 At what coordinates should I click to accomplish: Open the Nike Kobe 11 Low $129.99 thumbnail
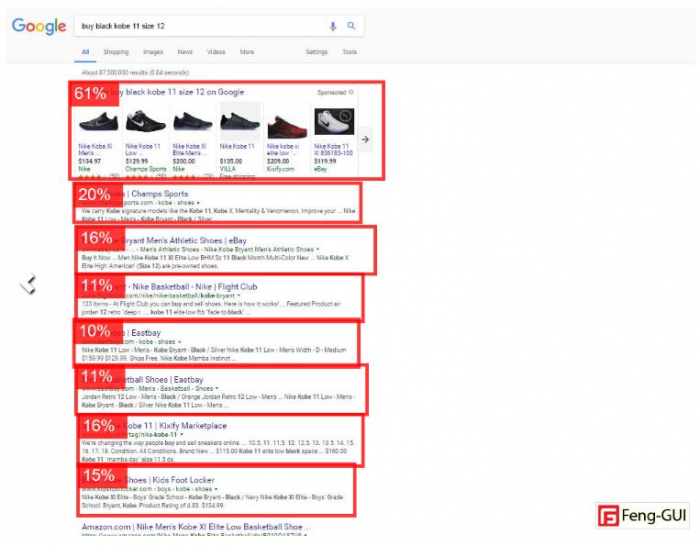(146, 121)
